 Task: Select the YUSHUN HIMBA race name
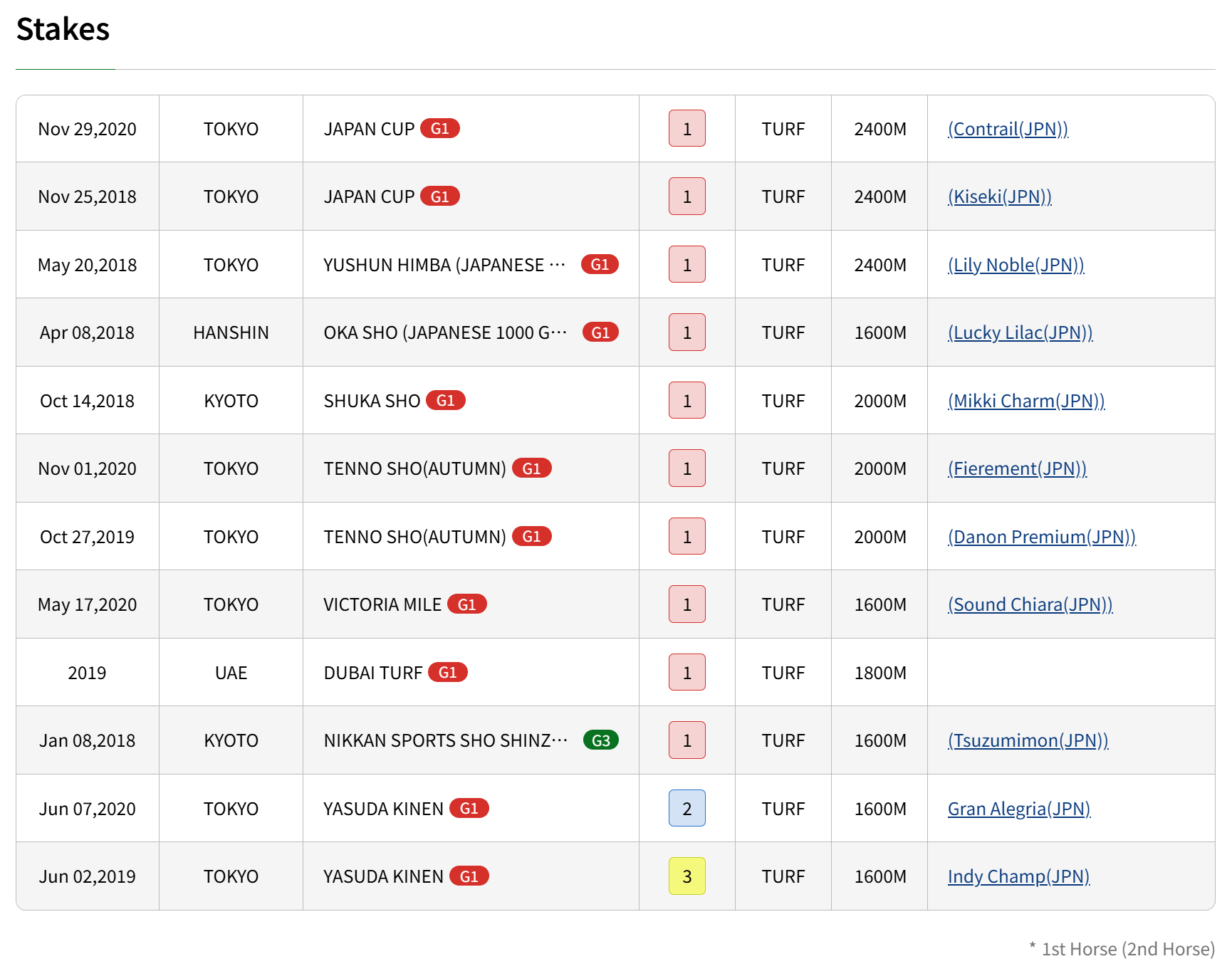[444, 265]
